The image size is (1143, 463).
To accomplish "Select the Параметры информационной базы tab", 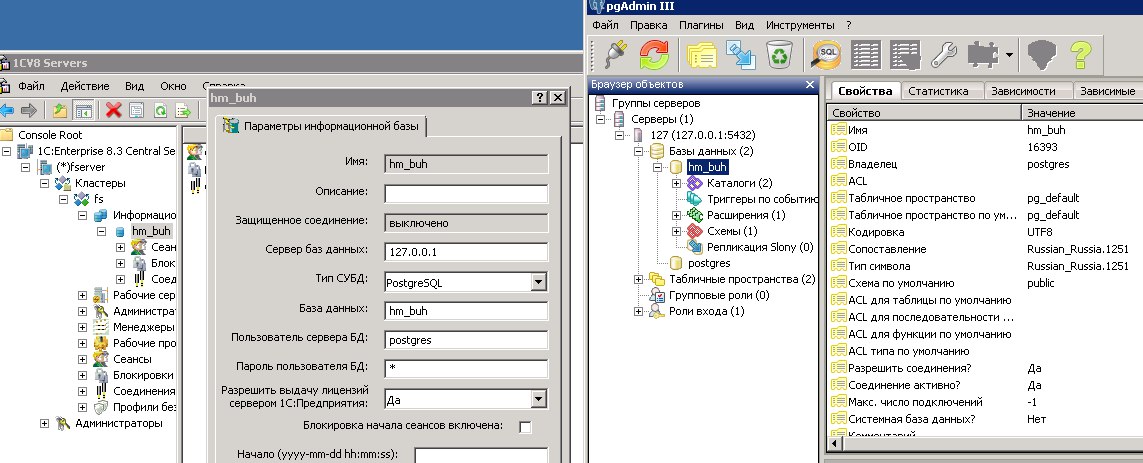I will [x=322, y=126].
